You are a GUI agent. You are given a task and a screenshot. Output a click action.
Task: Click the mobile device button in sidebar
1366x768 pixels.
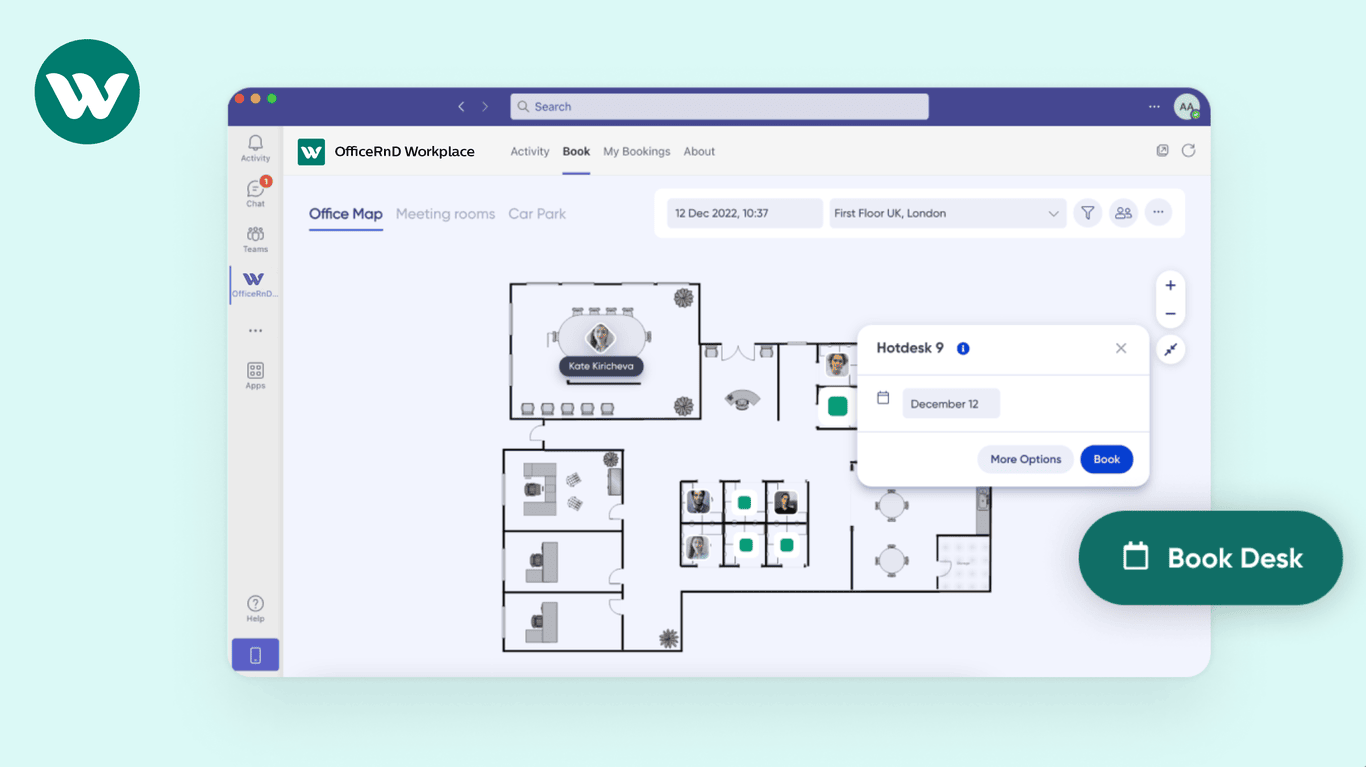(255, 655)
